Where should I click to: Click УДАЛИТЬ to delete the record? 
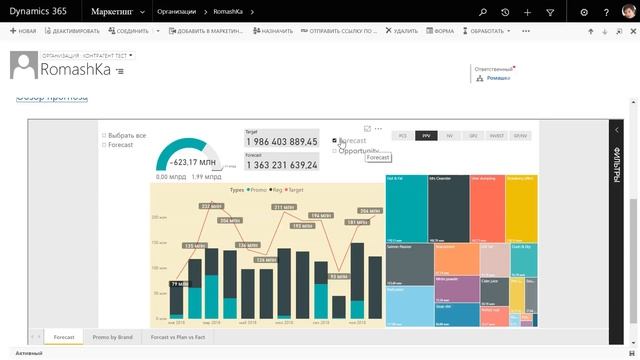pyautogui.click(x=402, y=31)
